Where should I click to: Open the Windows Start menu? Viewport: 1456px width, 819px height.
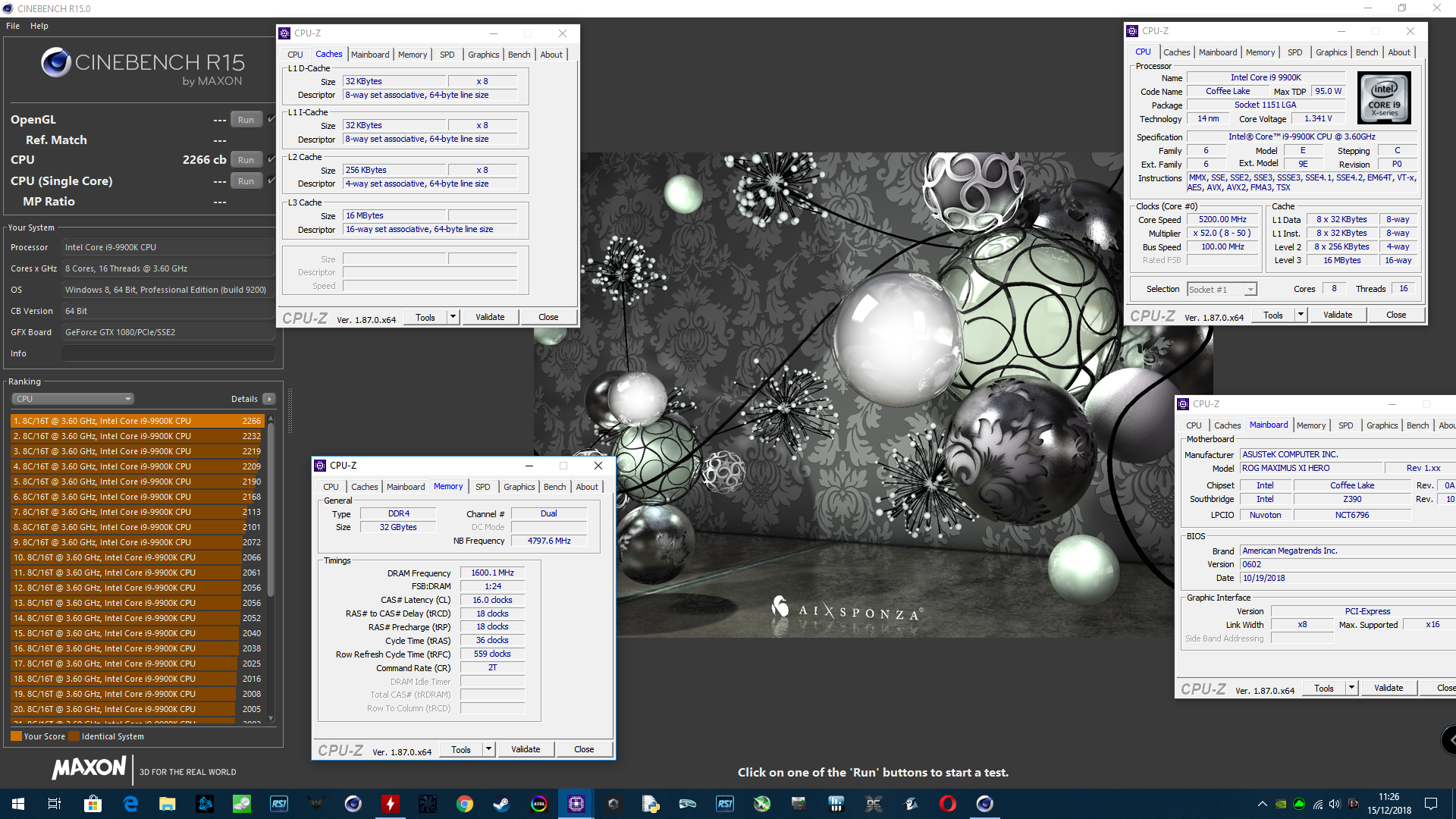pyautogui.click(x=18, y=804)
